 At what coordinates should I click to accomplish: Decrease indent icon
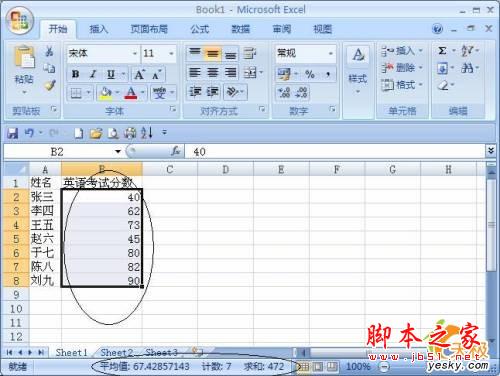(x=195, y=91)
